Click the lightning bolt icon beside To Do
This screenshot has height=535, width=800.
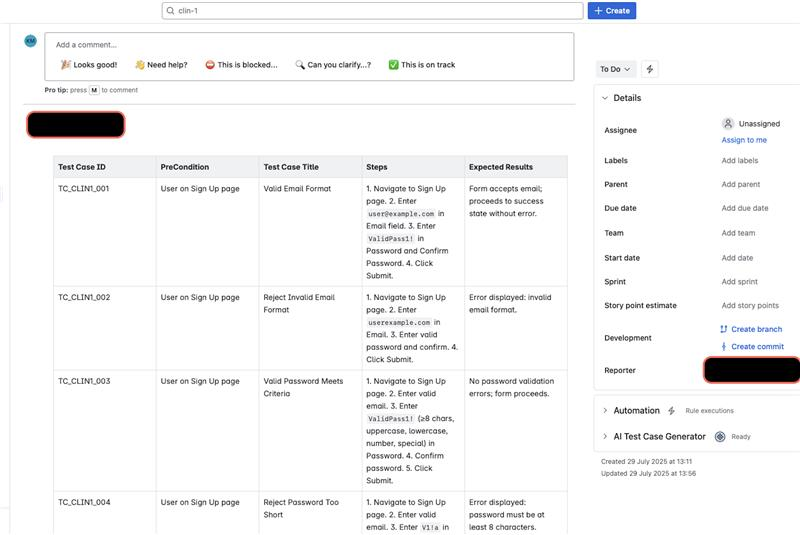651,69
